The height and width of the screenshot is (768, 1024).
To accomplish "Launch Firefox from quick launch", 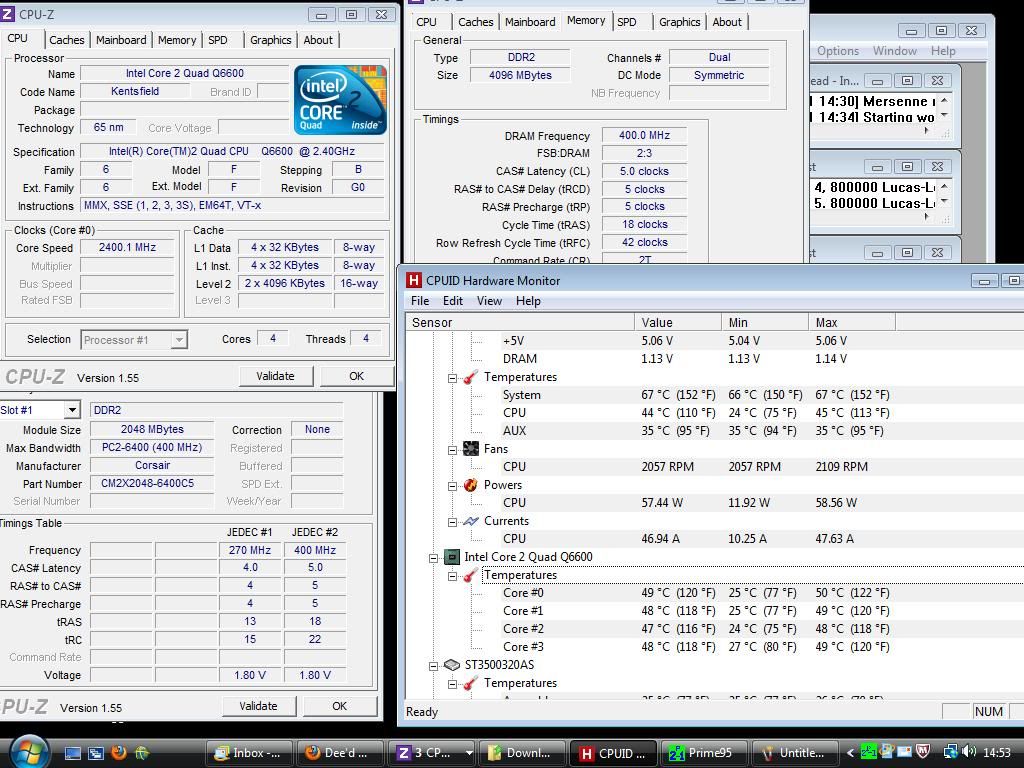I will pyautogui.click(x=119, y=753).
